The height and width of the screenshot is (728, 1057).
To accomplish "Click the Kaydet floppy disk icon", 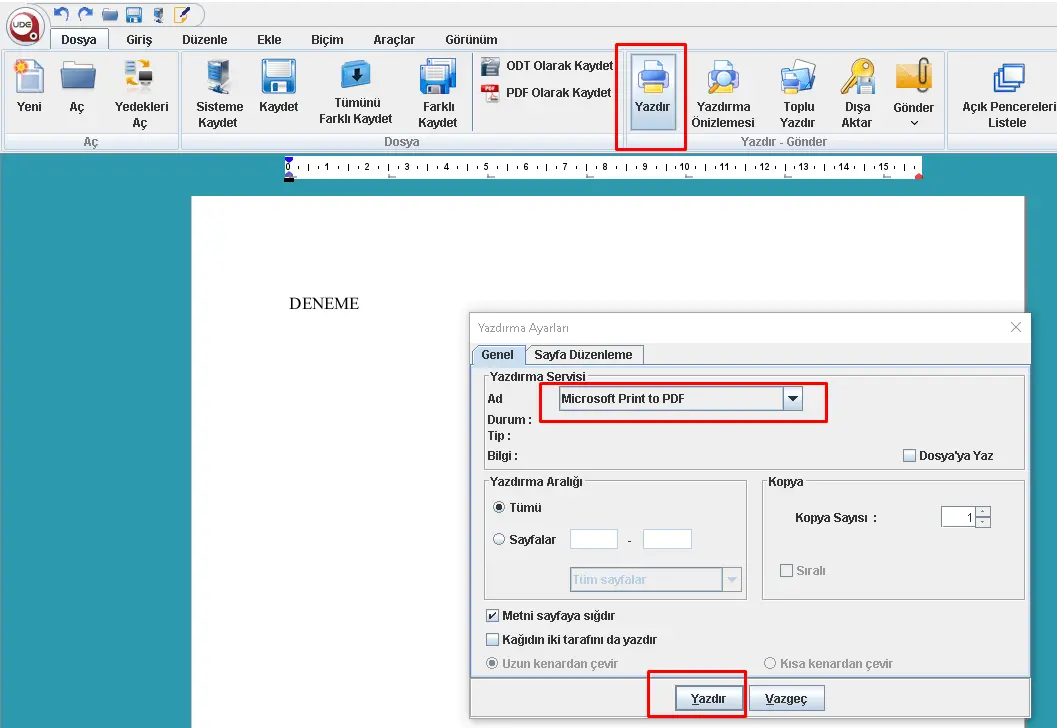I will [x=278, y=78].
